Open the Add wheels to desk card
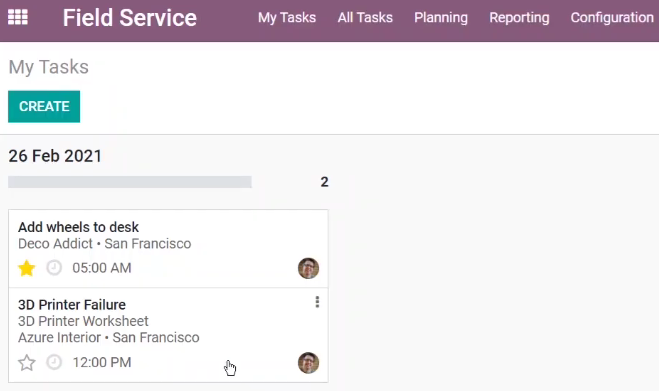659x391 pixels. pyautogui.click(x=168, y=248)
